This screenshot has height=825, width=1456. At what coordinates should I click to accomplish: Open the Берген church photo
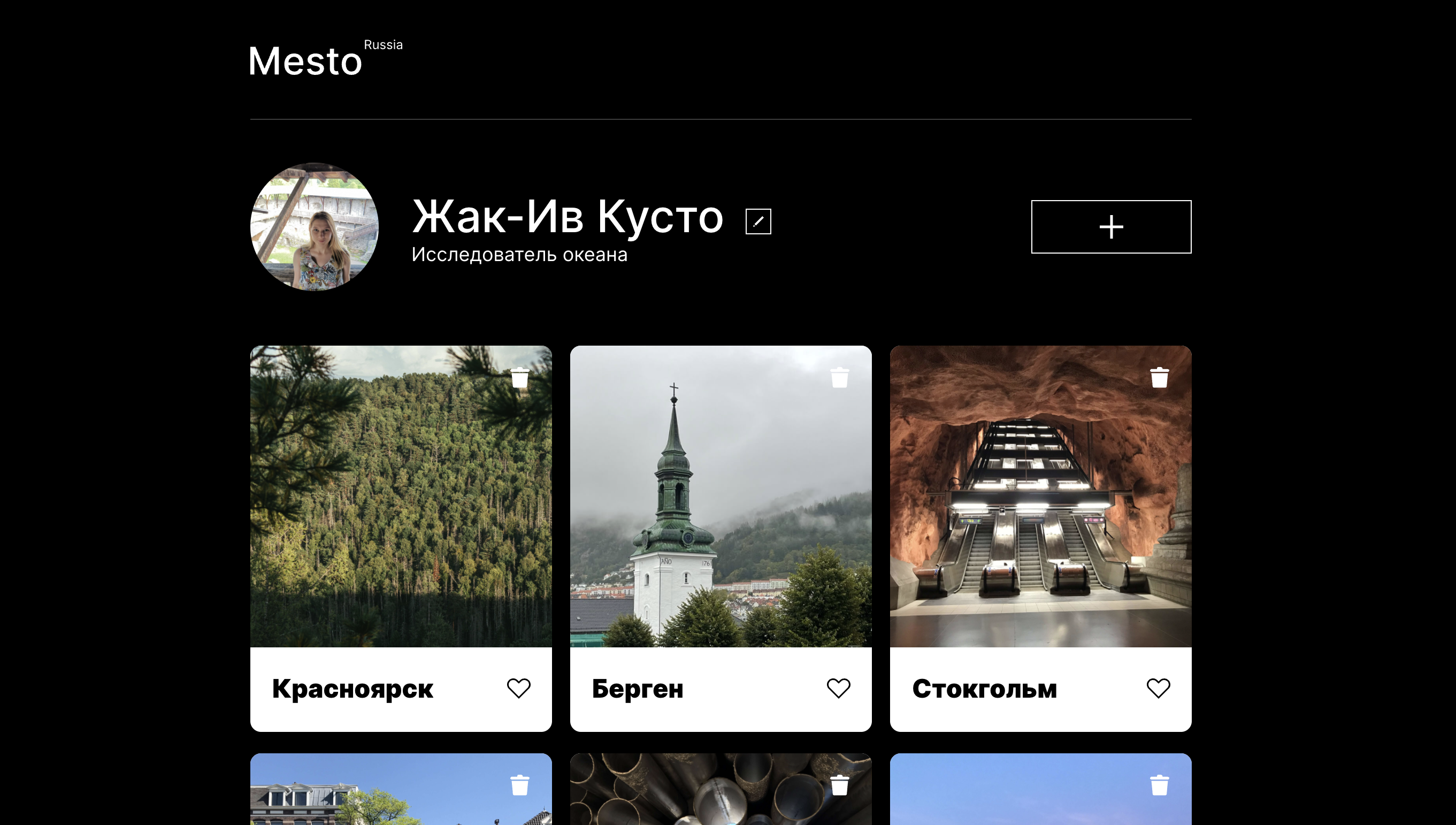tap(721, 496)
